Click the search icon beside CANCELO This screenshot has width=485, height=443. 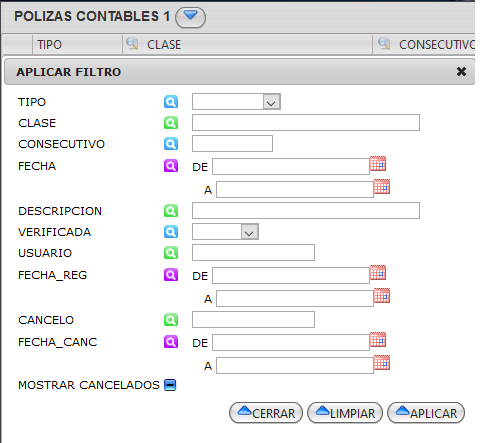point(171,320)
